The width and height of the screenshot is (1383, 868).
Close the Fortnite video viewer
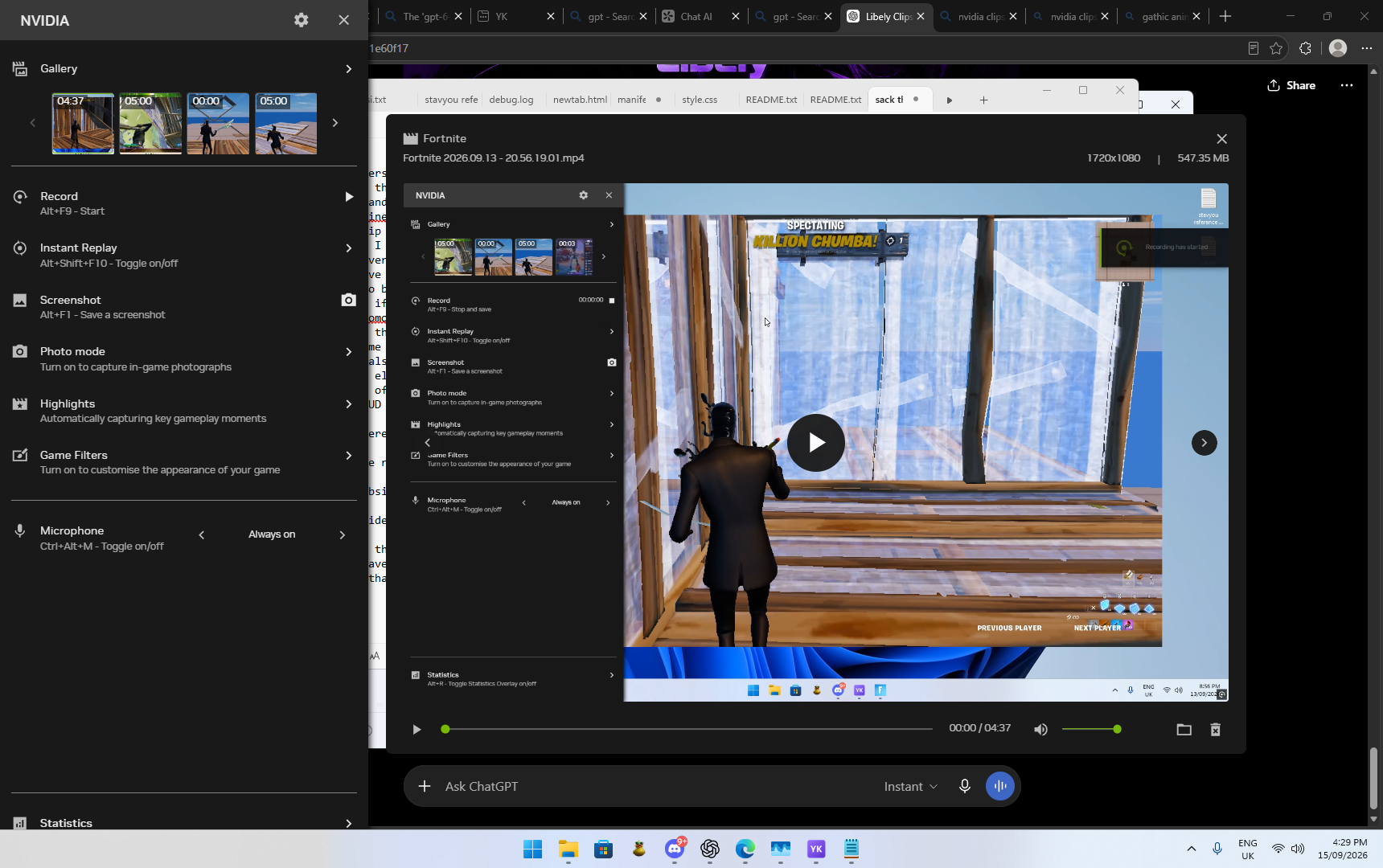click(1222, 139)
